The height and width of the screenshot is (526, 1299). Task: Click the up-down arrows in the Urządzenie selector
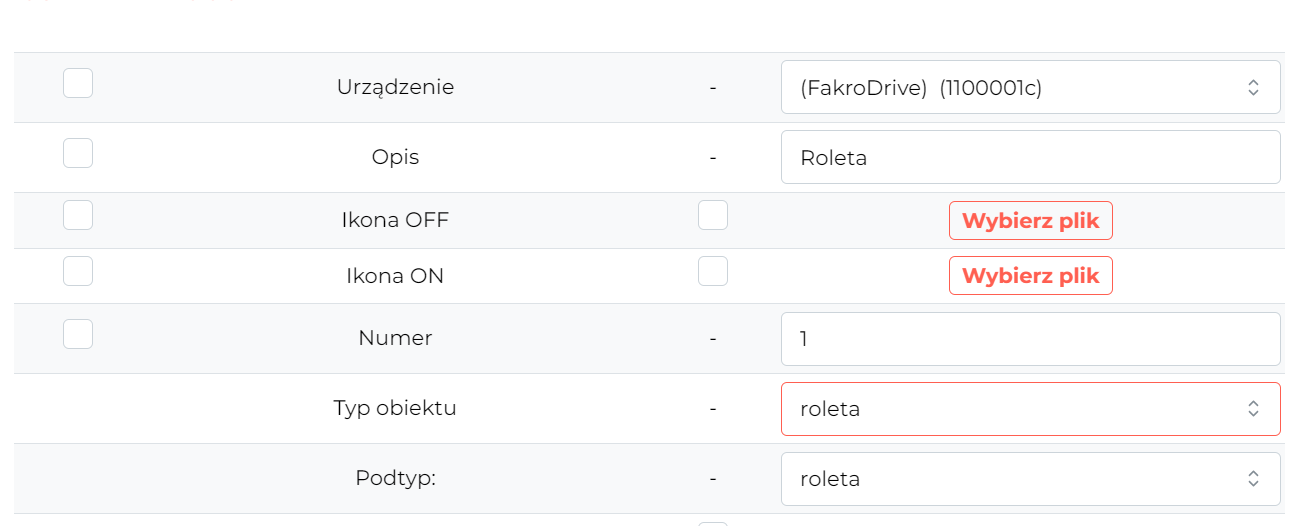point(1253,88)
